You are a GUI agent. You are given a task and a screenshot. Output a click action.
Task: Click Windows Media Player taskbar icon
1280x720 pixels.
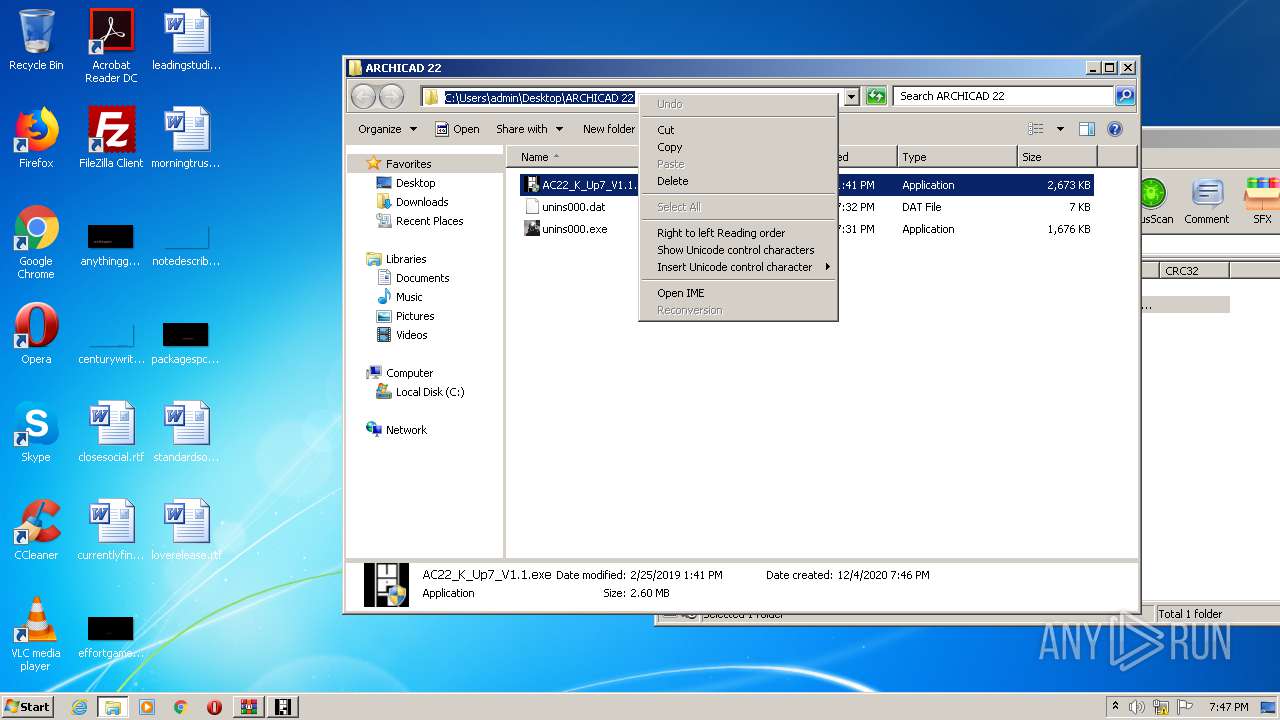coord(147,707)
